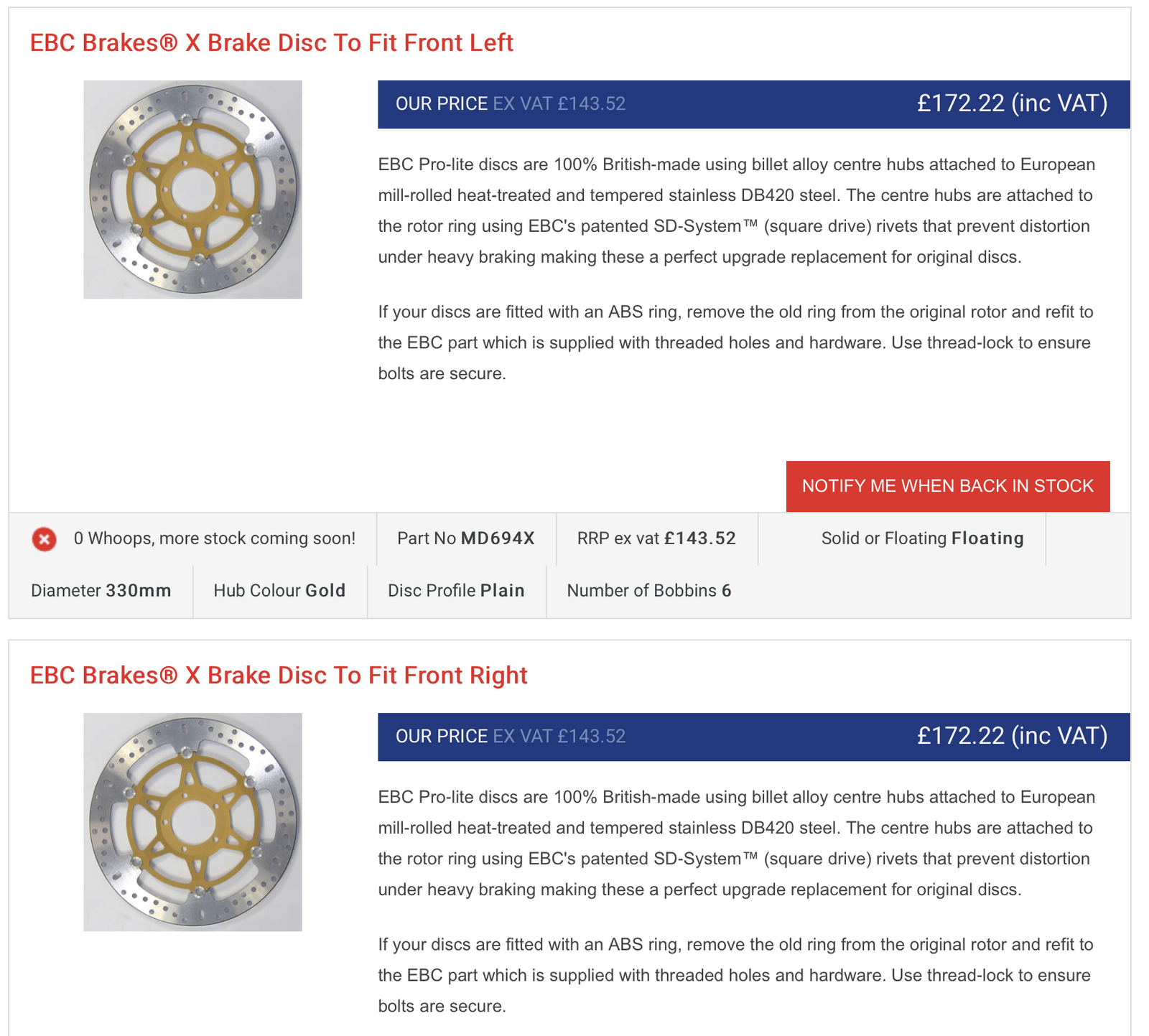Viewport: 1149px width, 1036px height.
Task: Select the Number of Bobbins 6 cell
Action: click(649, 591)
